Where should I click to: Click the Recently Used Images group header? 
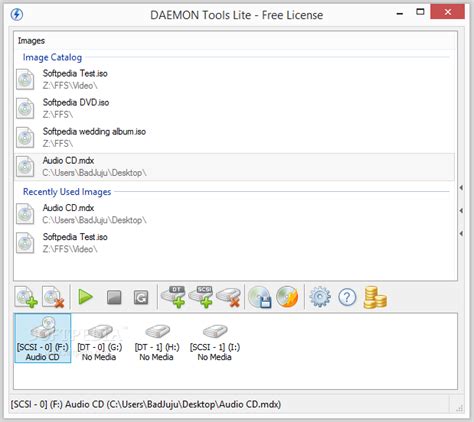[x=67, y=192]
